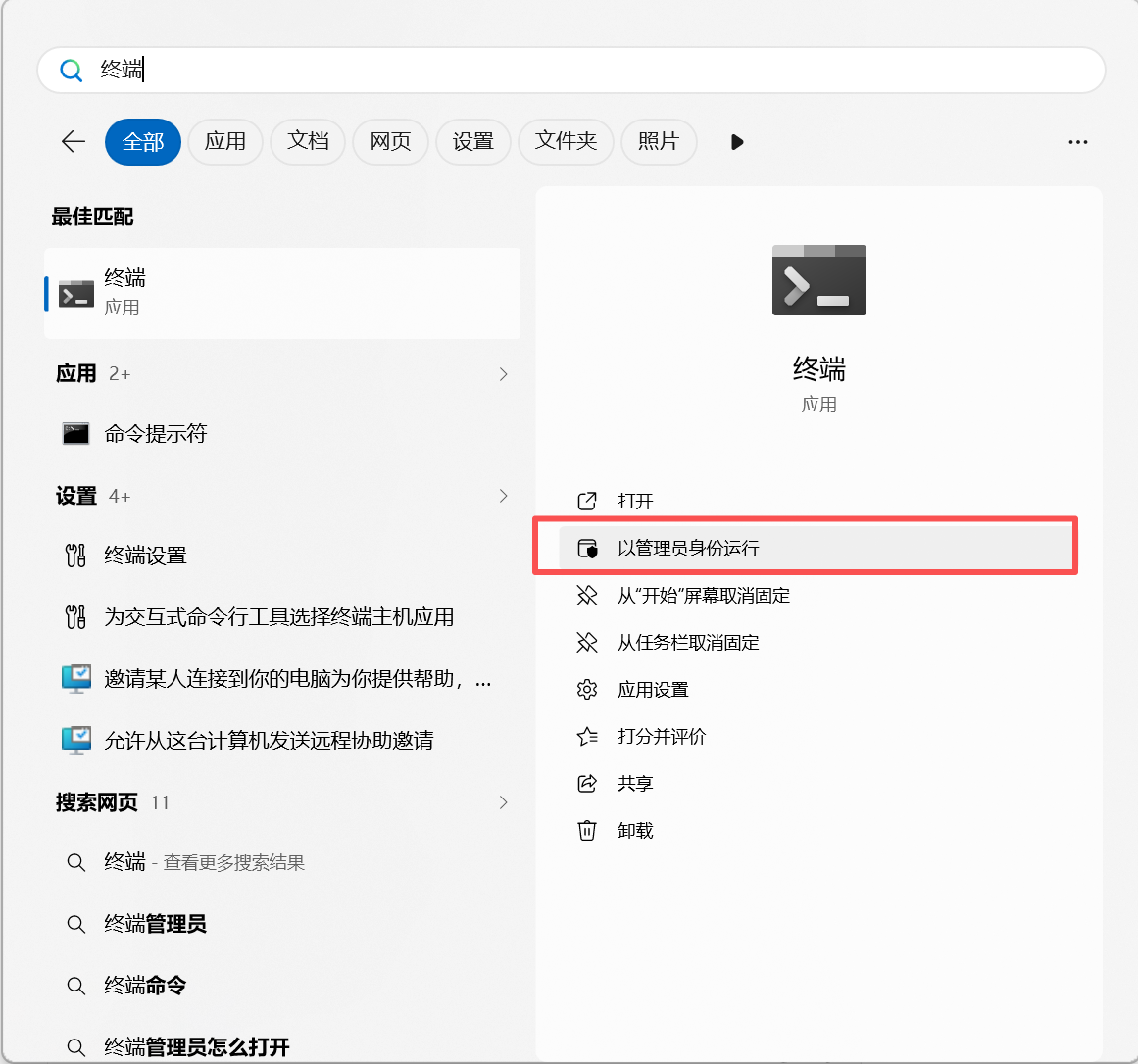The height and width of the screenshot is (1064, 1138).
Task: Run Terminal via 以管理员身份运行
Action: [x=688, y=549]
